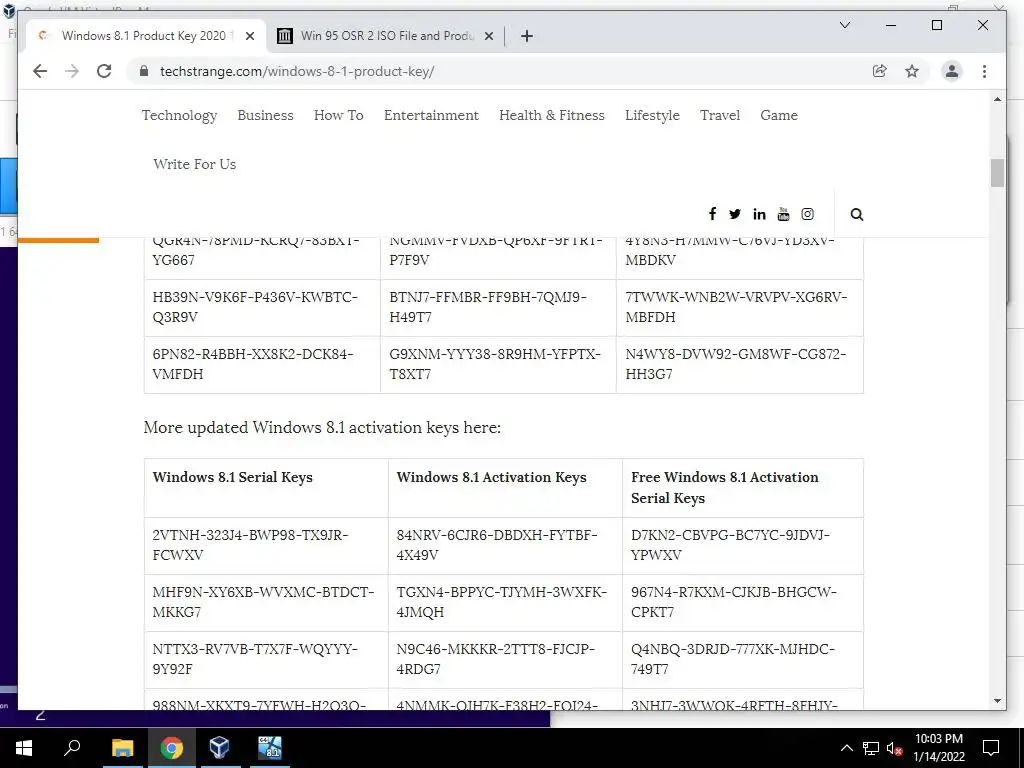Select key 7TWWK-WNB2W-VRVPV-XG6RV-MBFDH

[x=737, y=307]
